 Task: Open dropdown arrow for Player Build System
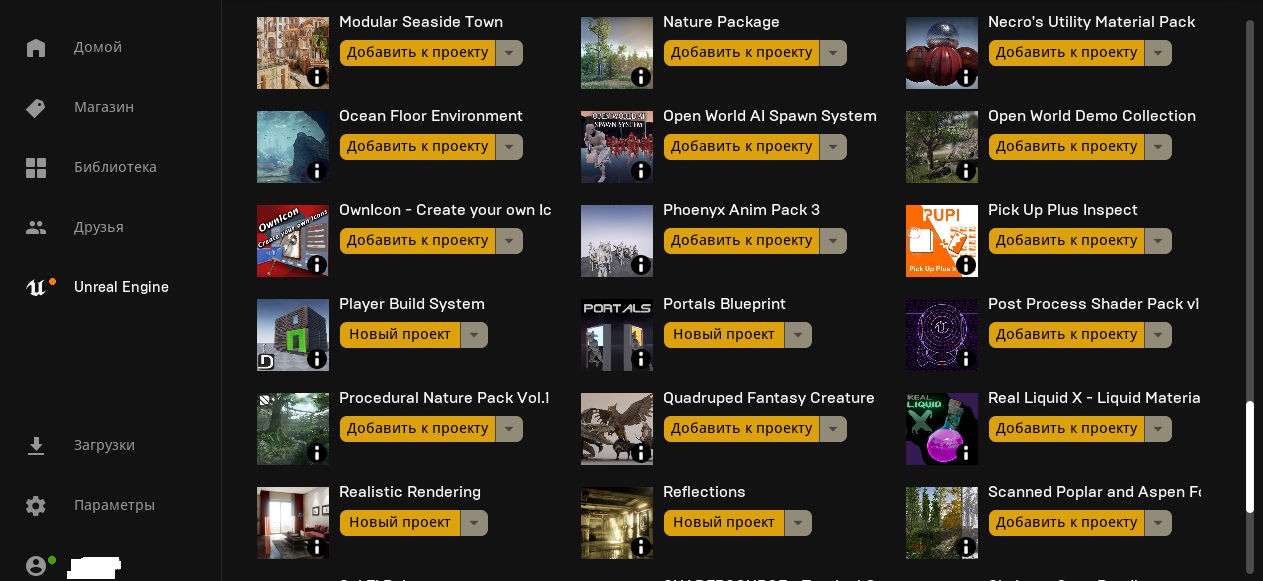click(x=474, y=334)
